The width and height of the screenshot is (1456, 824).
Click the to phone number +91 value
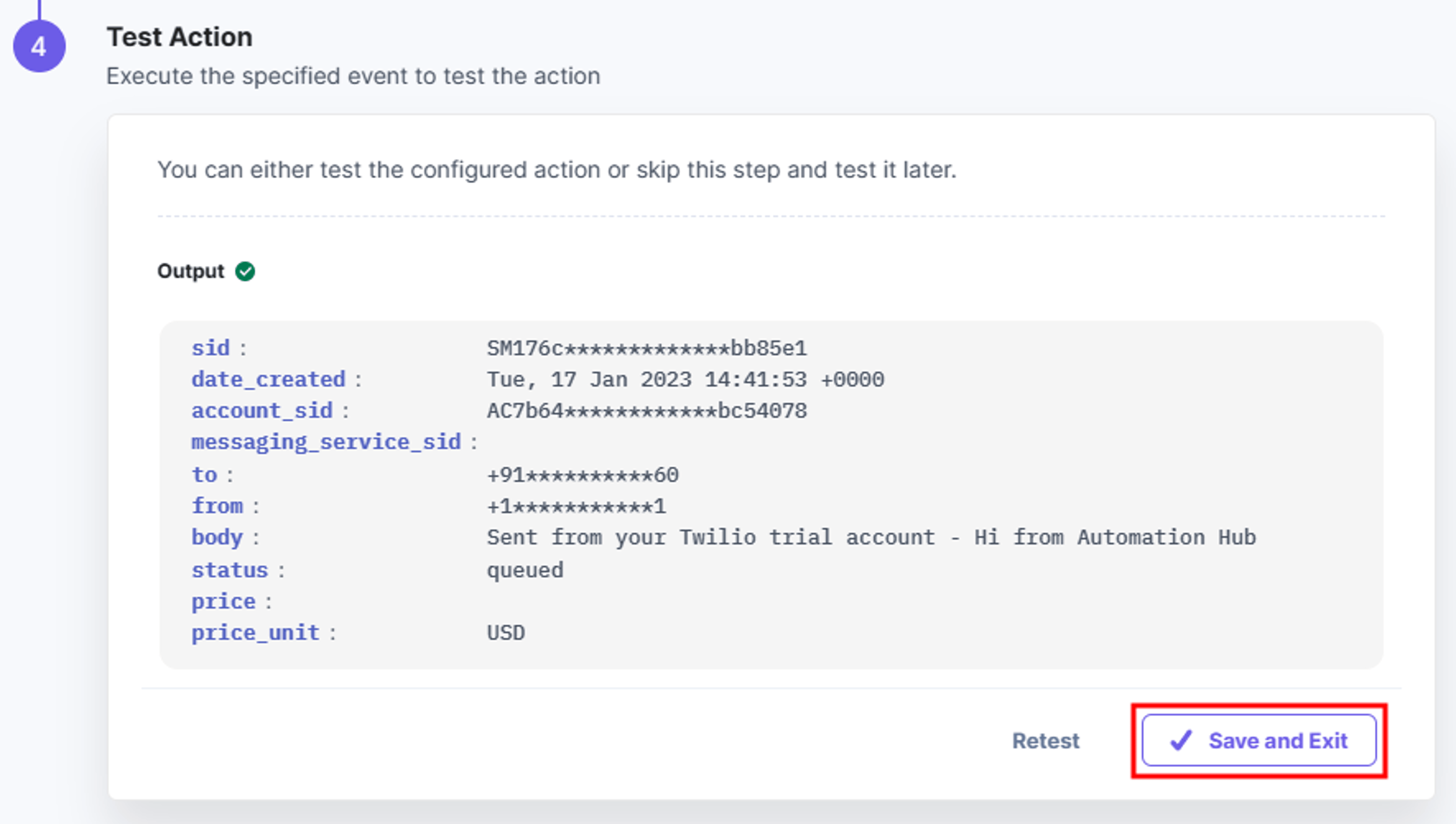583,475
